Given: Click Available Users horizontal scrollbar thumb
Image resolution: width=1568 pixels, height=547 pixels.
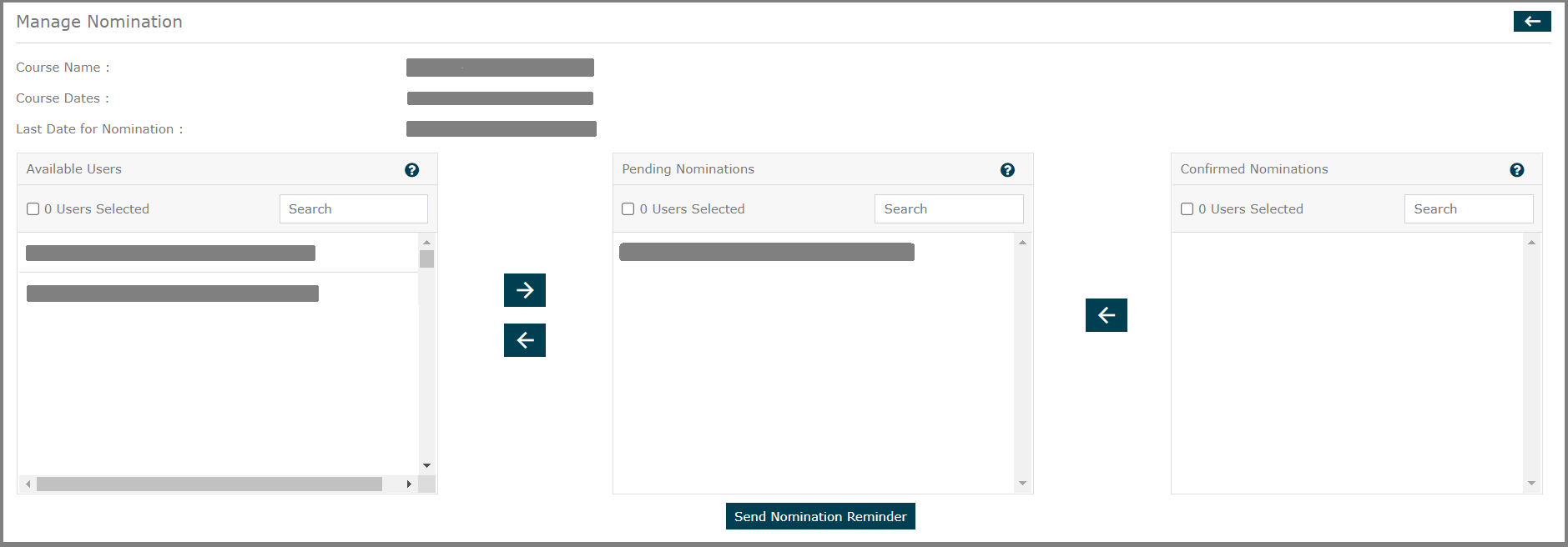Looking at the screenshot, I should pos(209,484).
